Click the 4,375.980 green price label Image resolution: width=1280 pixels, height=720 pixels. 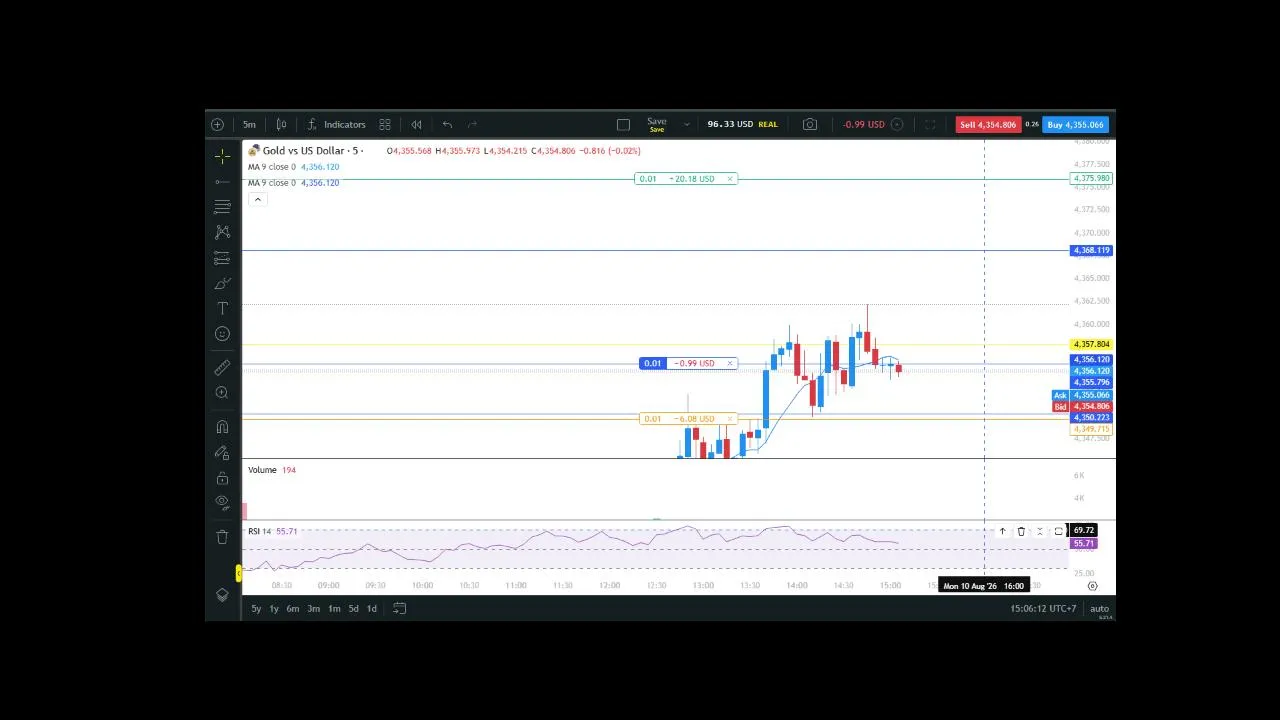(1090, 179)
